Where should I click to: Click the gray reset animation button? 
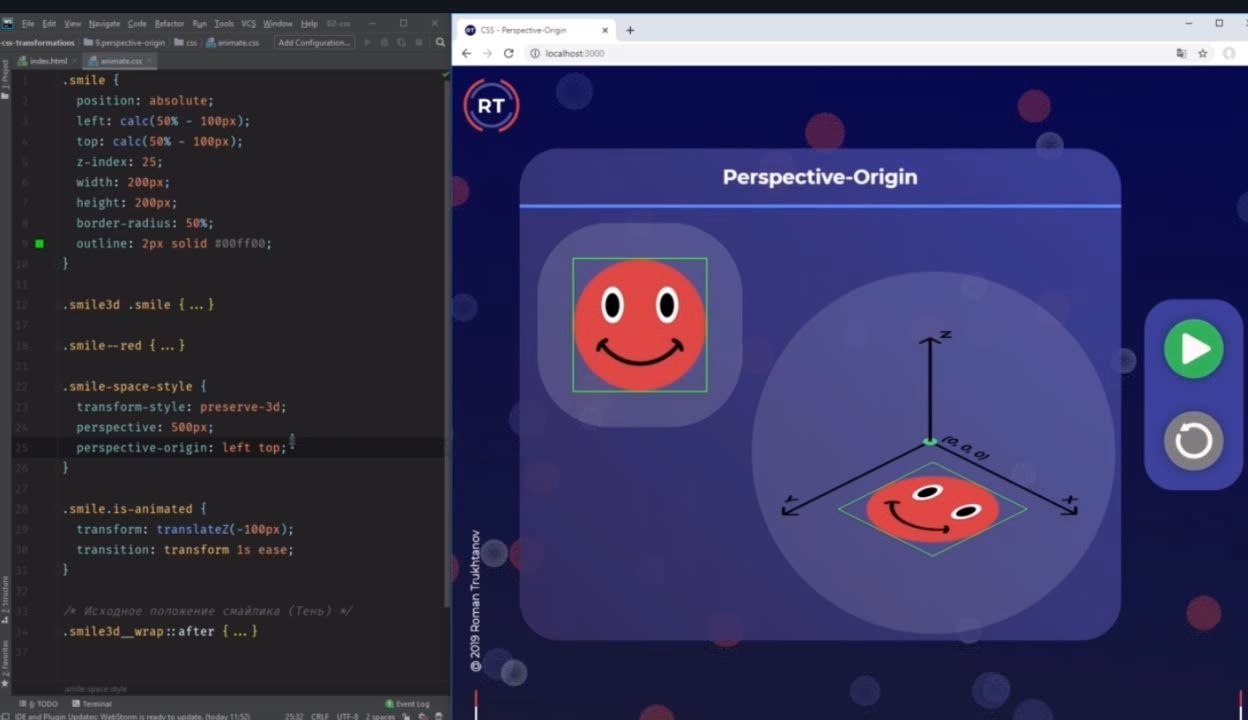click(1194, 440)
